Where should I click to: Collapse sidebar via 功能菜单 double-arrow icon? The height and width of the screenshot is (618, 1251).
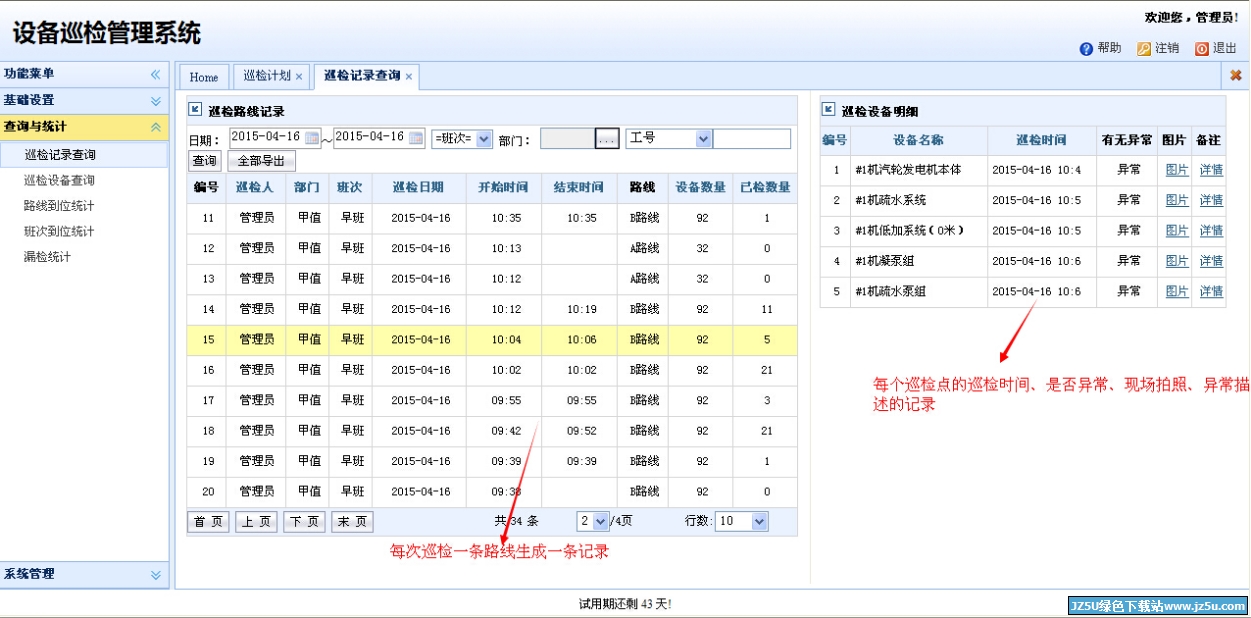[156, 74]
